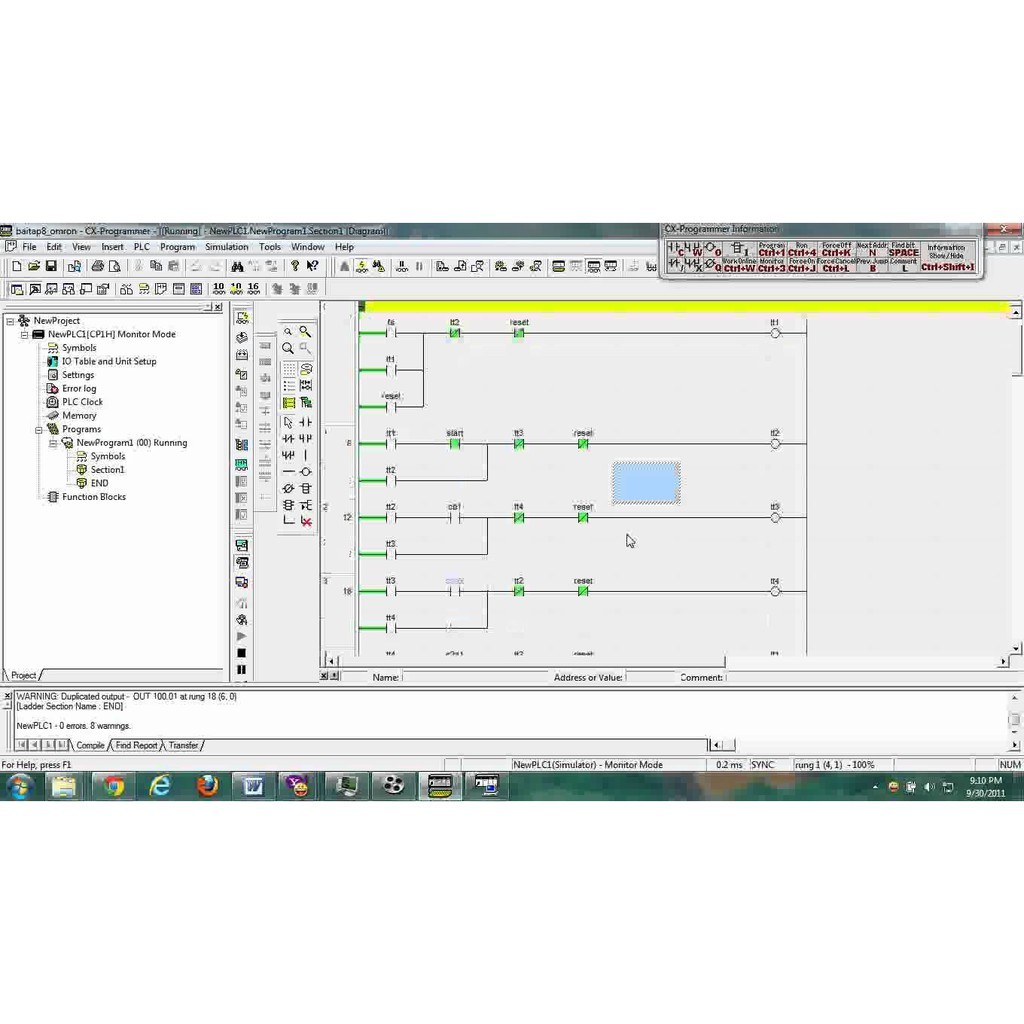This screenshot has height=1024, width=1024.
Task: Click the decimal 10 monitor format icon
Action: [x=219, y=288]
